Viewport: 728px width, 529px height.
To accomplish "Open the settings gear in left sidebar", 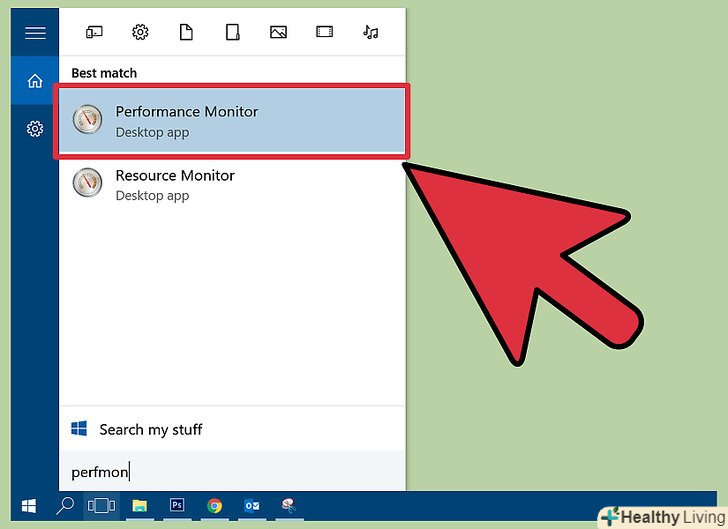I will pyautogui.click(x=35, y=128).
